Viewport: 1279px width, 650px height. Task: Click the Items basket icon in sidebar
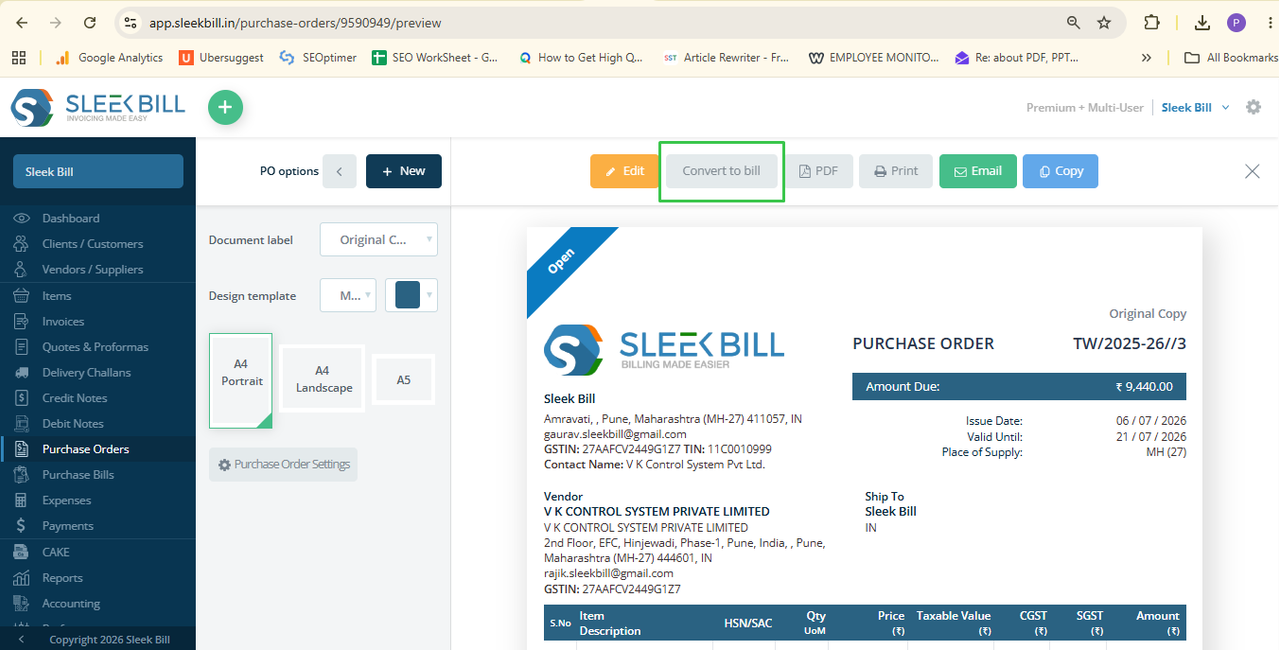[21, 296]
